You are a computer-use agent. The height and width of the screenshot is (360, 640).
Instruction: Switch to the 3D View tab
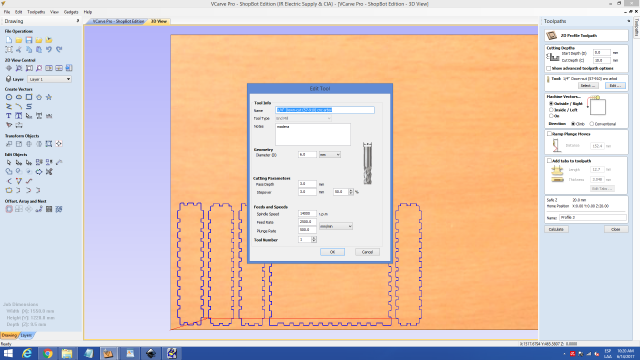click(159, 21)
